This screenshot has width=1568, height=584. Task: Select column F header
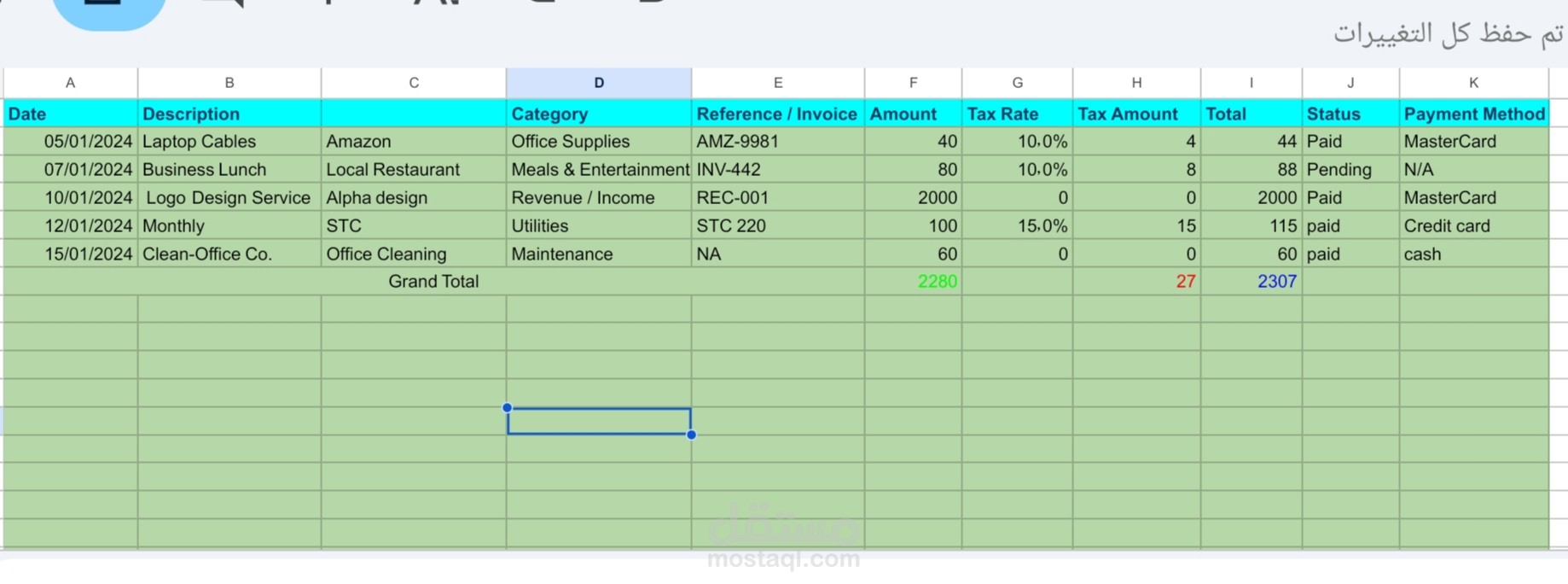click(914, 83)
